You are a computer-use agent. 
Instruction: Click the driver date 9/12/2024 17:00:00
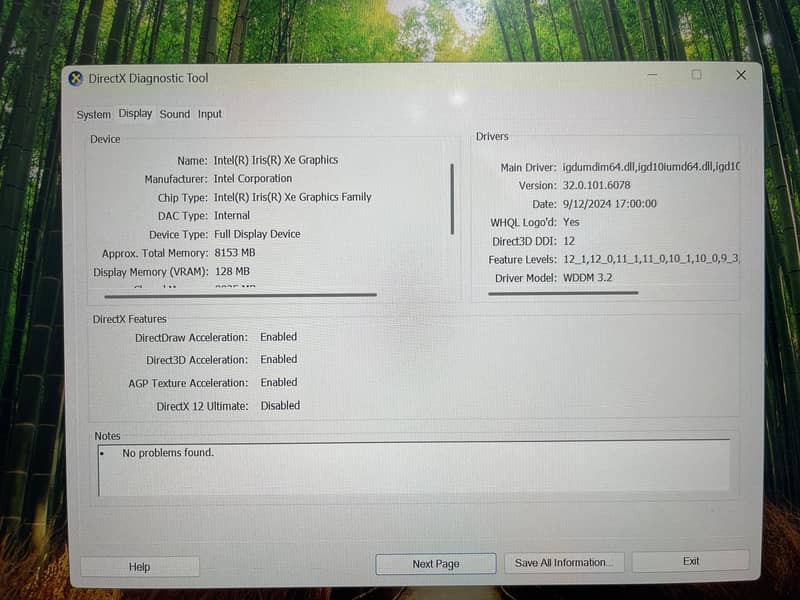tap(610, 204)
